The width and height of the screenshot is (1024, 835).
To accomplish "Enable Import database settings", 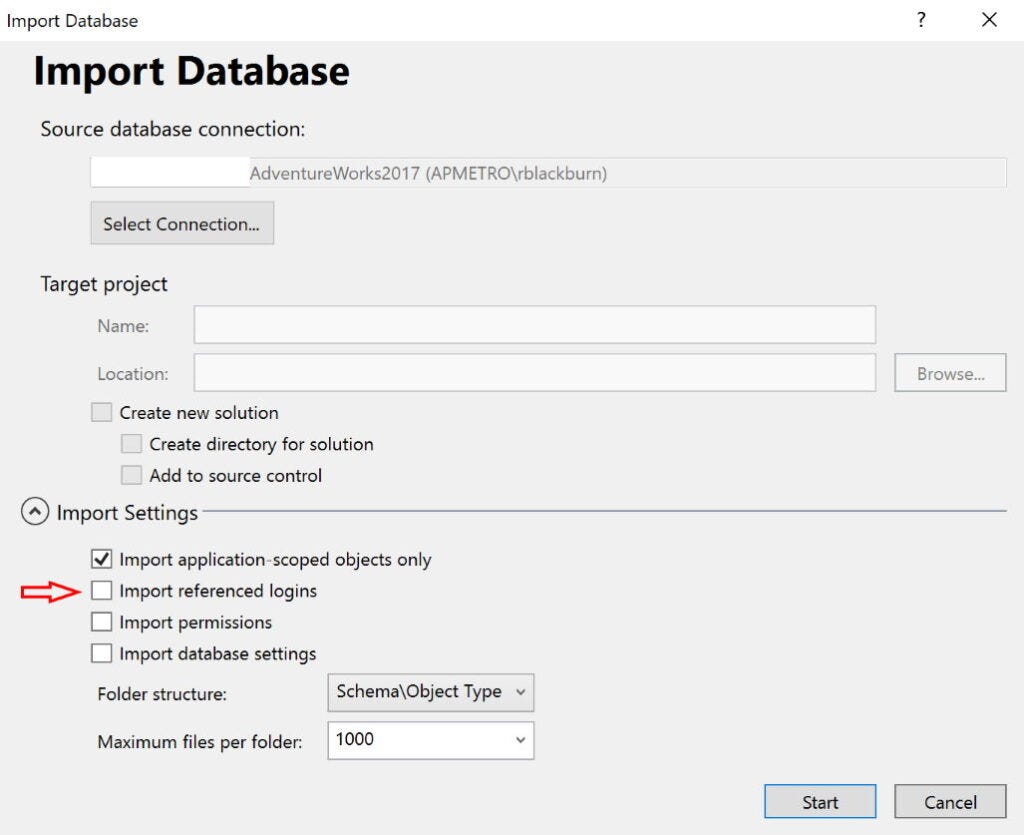I will pyautogui.click(x=101, y=653).
